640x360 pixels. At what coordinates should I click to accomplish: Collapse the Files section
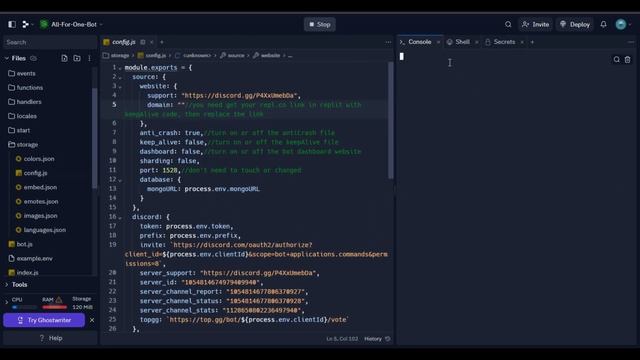pos(7,58)
